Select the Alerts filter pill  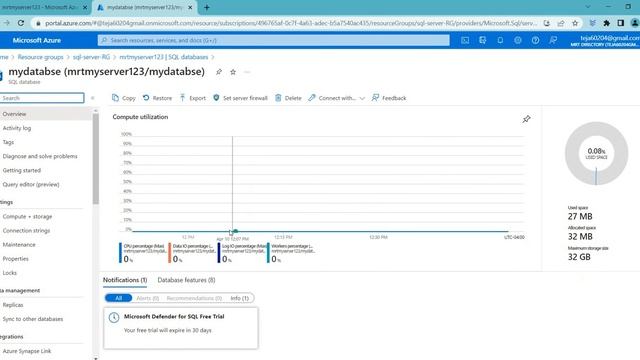tap(147, 298)
